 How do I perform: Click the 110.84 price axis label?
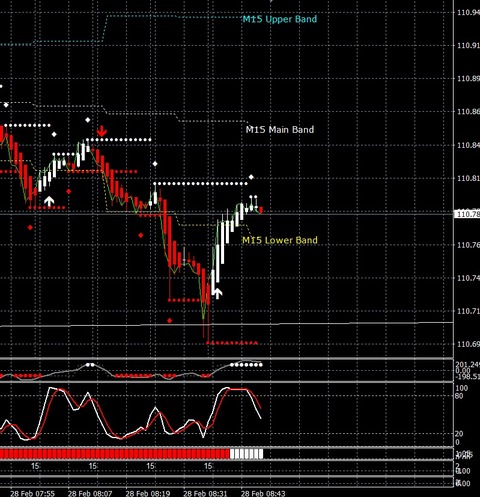point(468,145)
